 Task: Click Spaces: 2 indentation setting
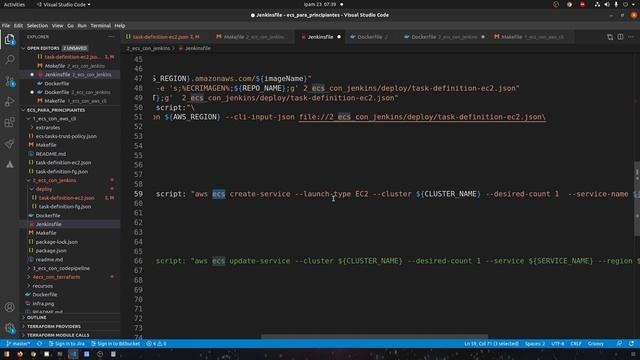(x=535, y=344)
